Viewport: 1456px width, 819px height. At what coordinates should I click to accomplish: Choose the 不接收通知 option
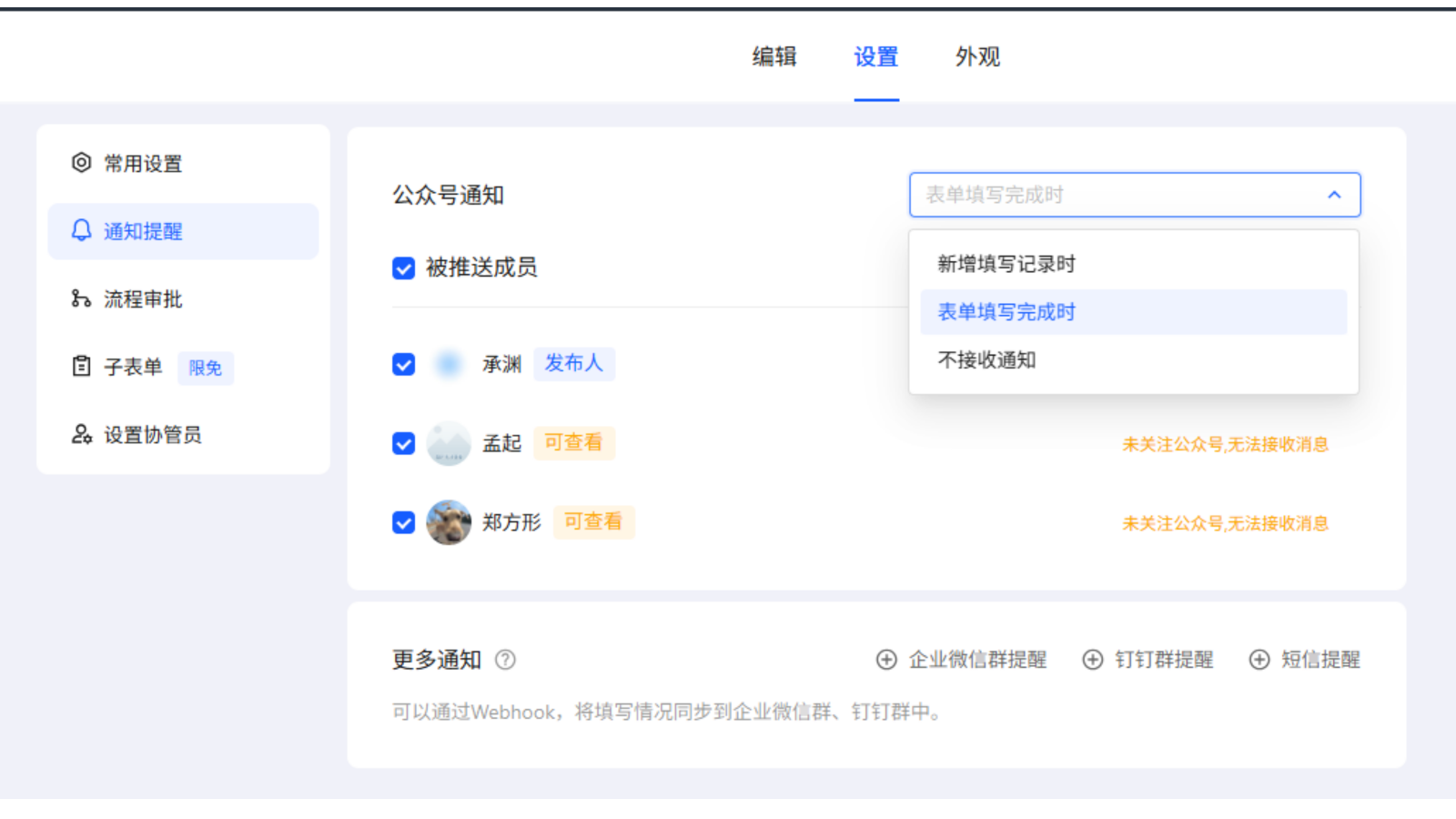click(986, 360)
